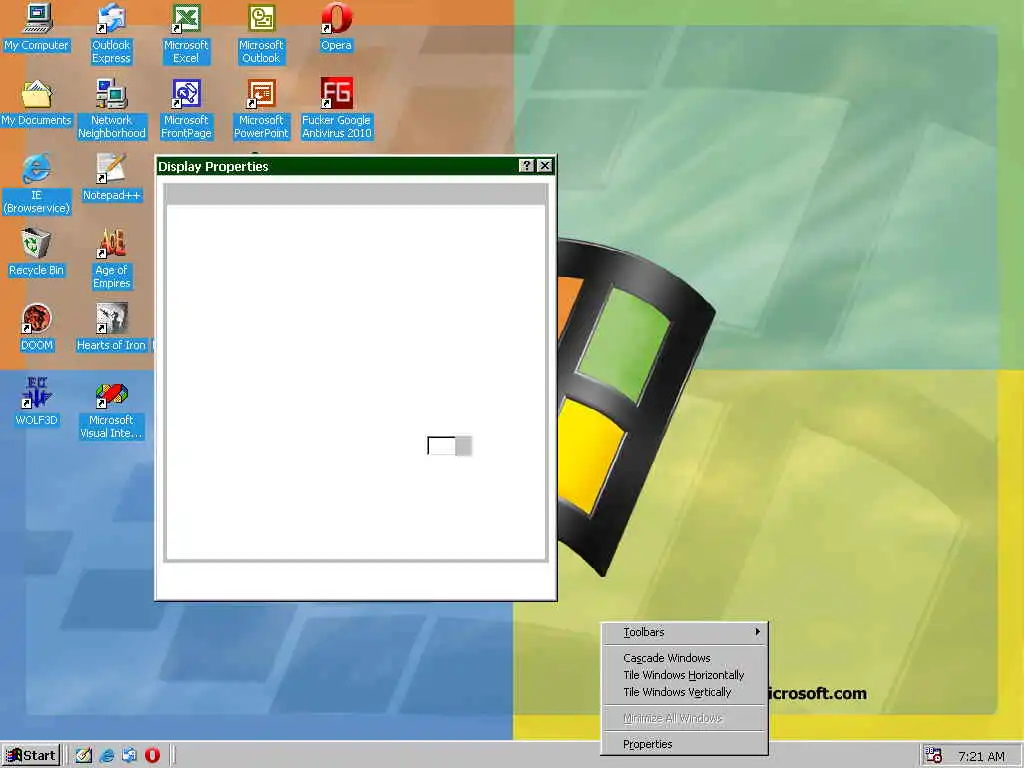This screenshot has width=1024, height=768.
Task: Click the task scheduler tray icon
Action: [933, 756]
